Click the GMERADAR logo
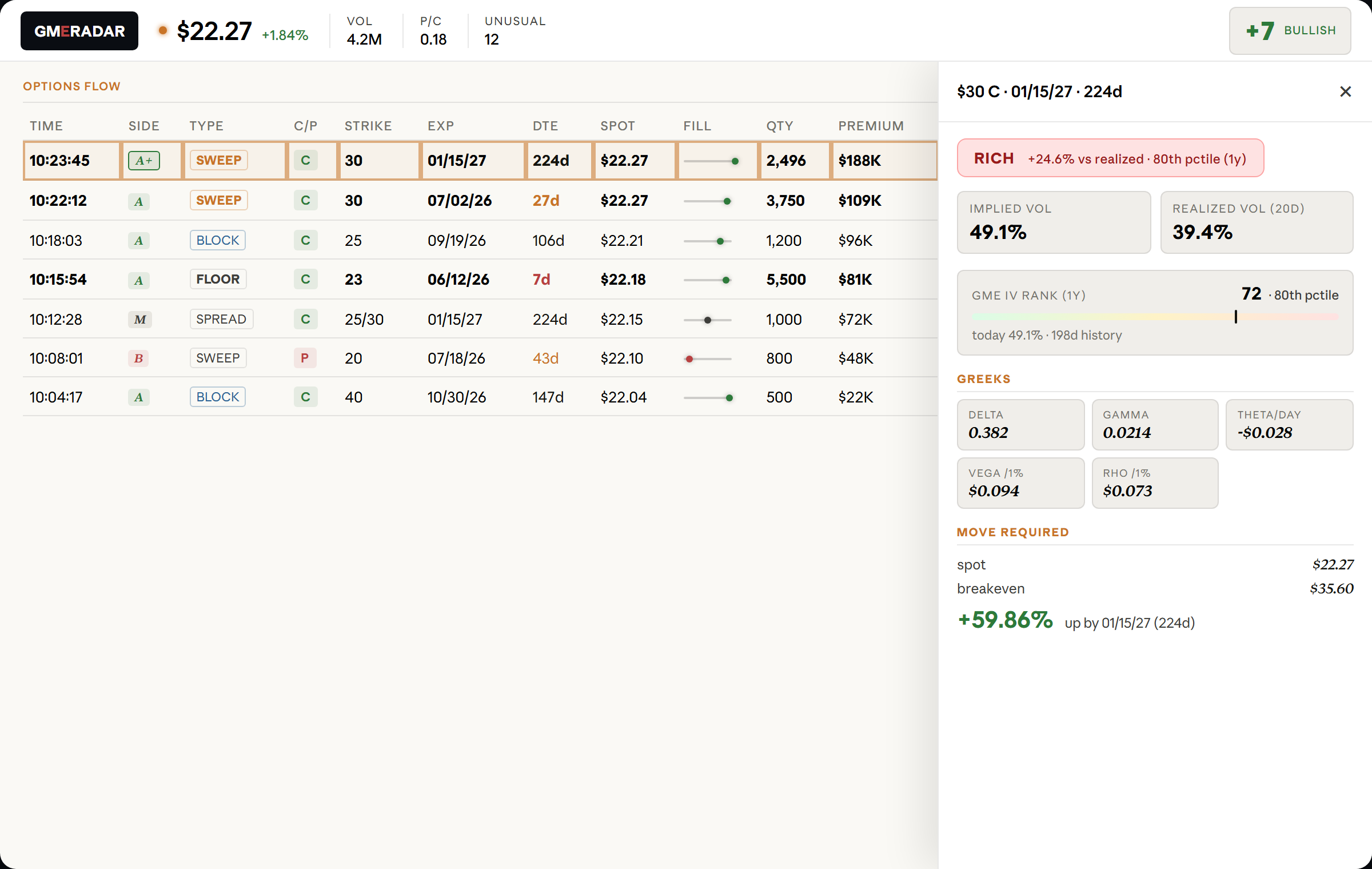 click(x=79, y=31)
